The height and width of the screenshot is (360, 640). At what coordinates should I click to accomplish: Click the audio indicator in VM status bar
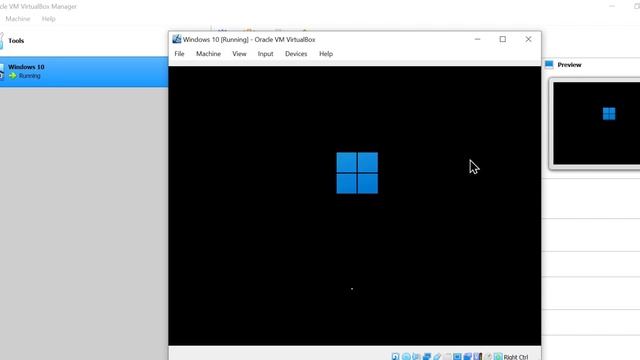pos(416,357)
